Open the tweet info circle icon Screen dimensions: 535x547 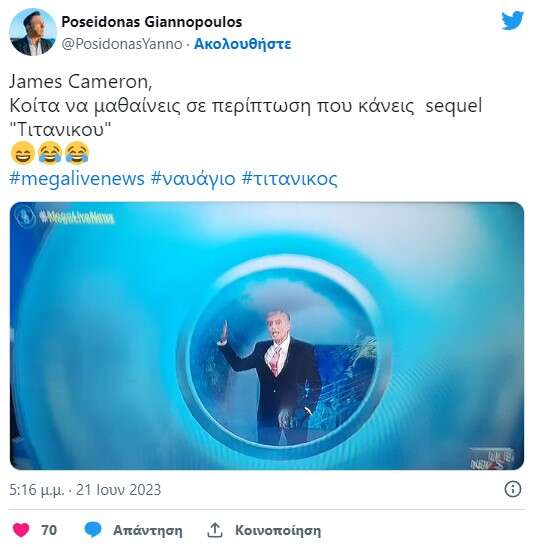click(513, 489)
